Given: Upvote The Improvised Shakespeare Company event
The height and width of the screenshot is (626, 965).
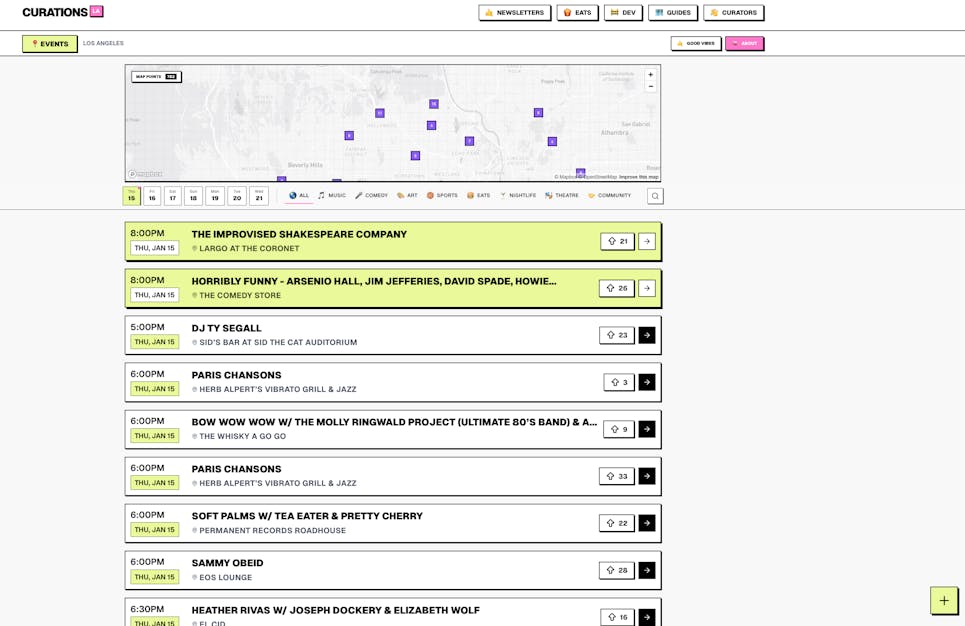Looking at the screenshot, I should click(617, 241).
